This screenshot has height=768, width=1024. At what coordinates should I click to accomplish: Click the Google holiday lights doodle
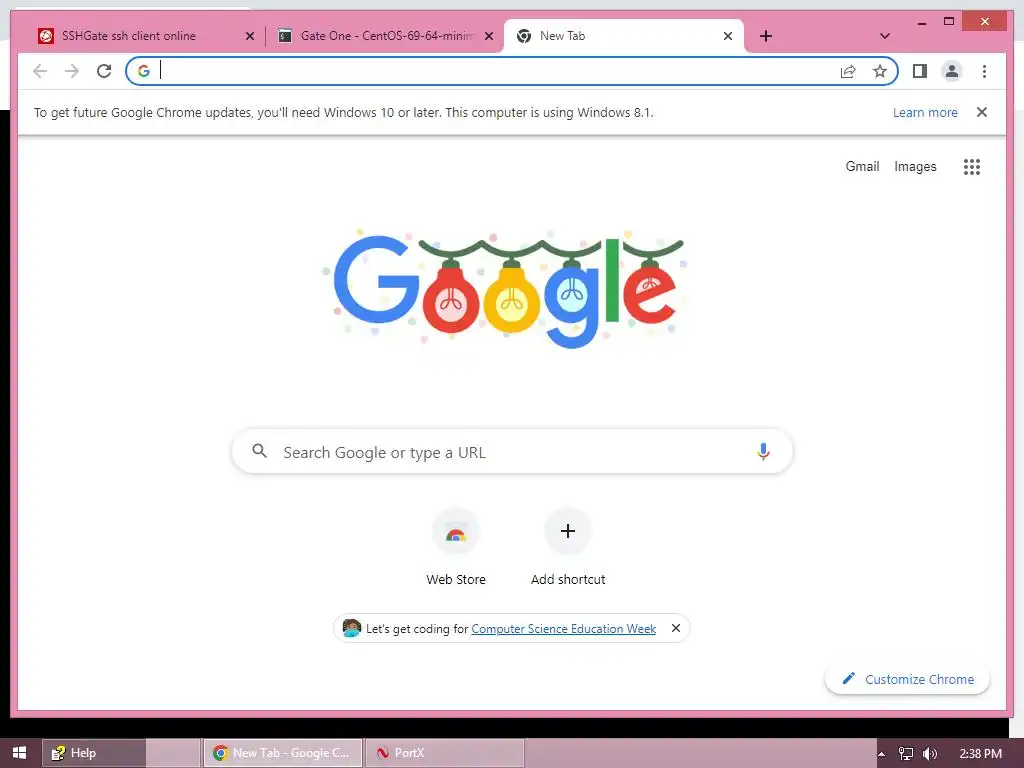pos(506,287)
